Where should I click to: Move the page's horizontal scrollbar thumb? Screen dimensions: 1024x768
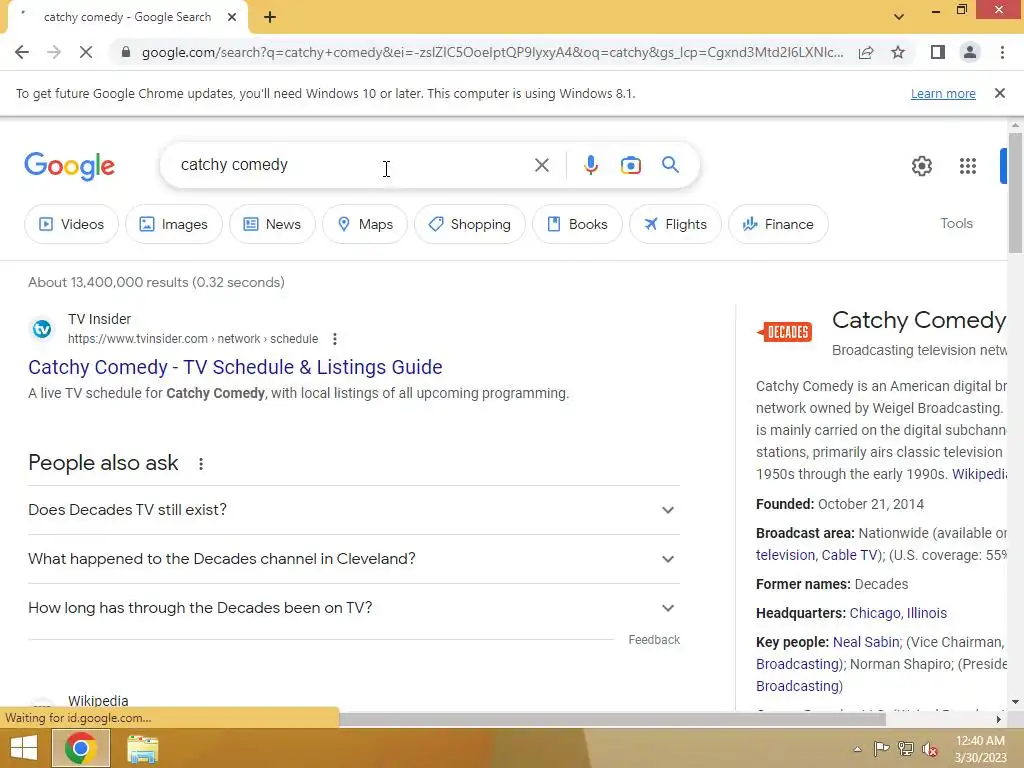coord(612,719)
